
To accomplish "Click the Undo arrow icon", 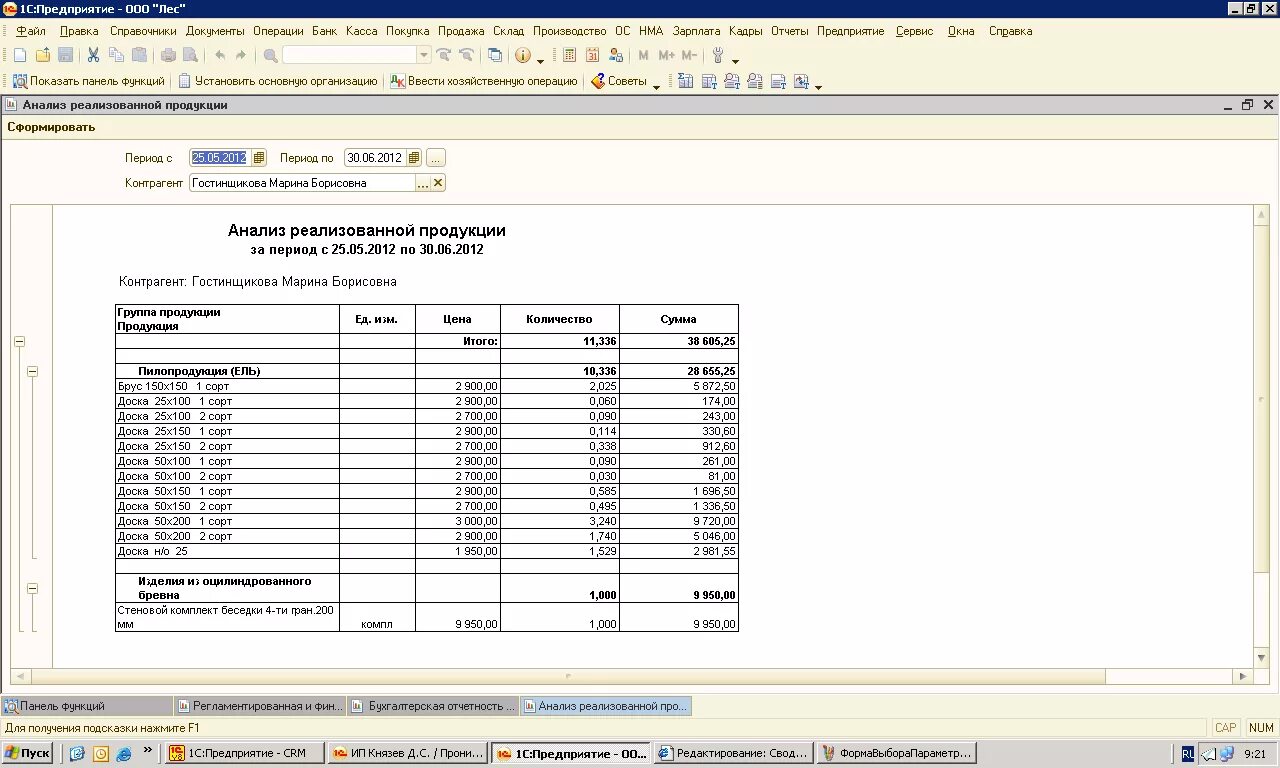I will click(219, 56).
